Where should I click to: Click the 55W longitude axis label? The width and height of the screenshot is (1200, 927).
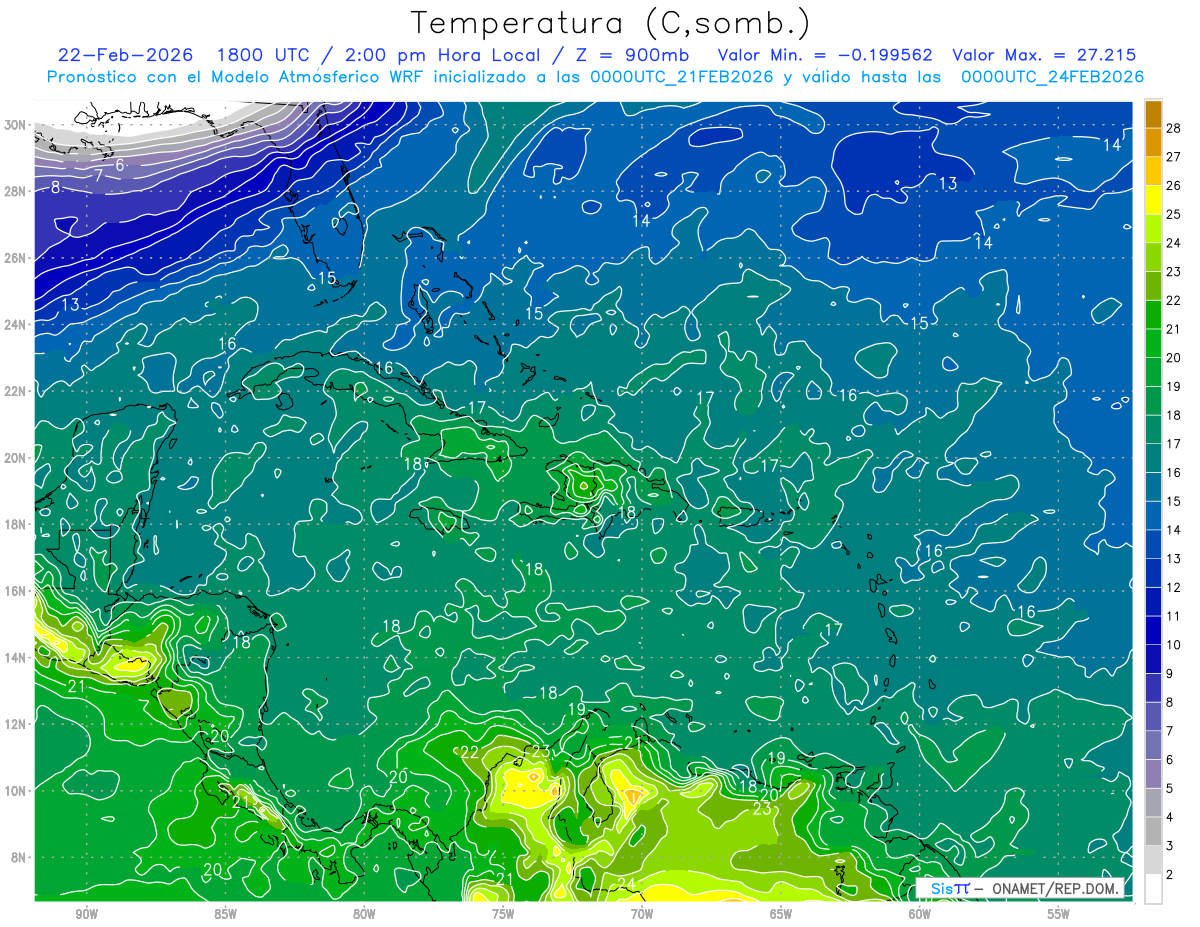(1059, 914)
